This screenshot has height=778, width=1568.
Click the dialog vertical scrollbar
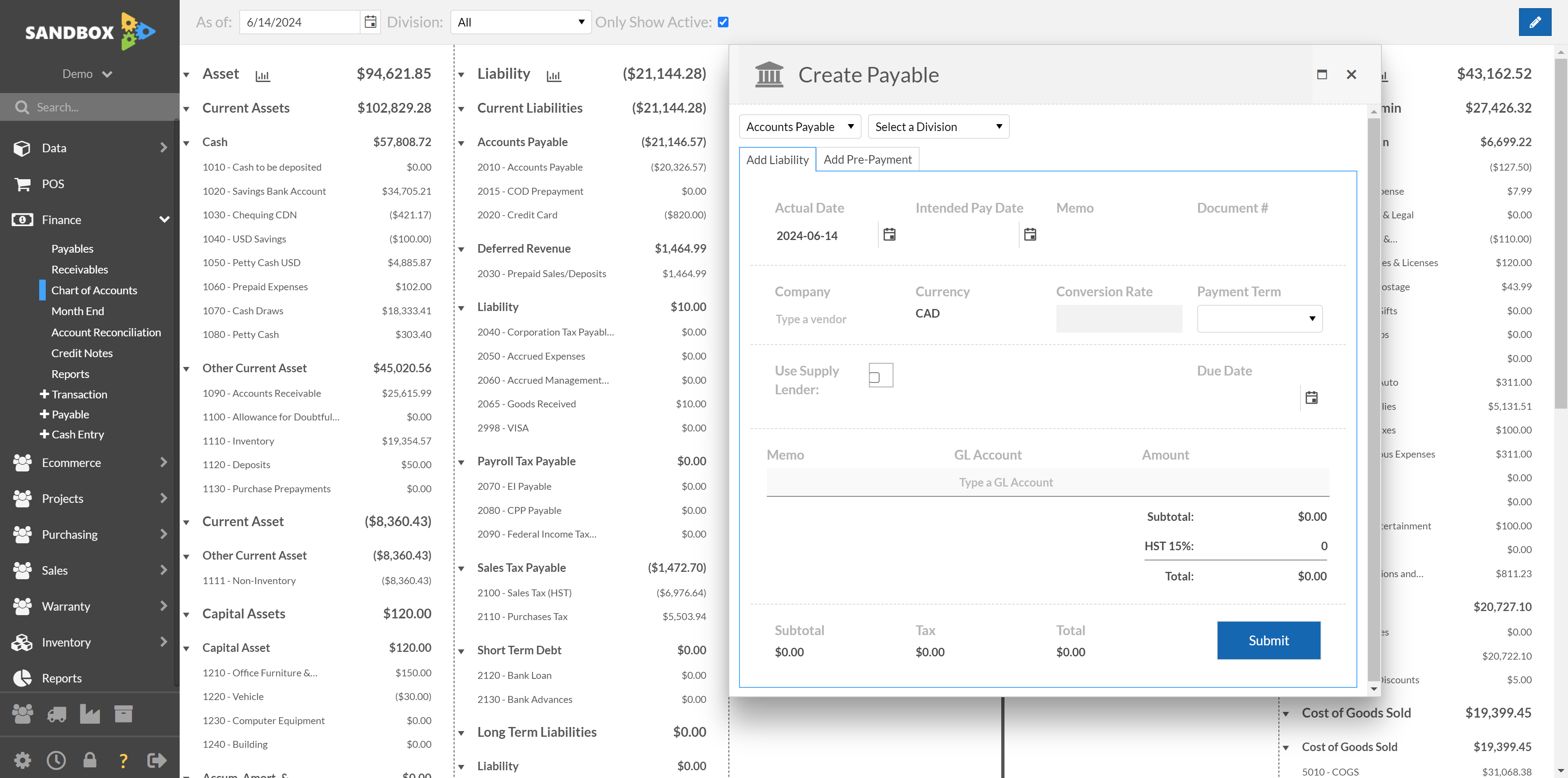tap(1374, 399)
